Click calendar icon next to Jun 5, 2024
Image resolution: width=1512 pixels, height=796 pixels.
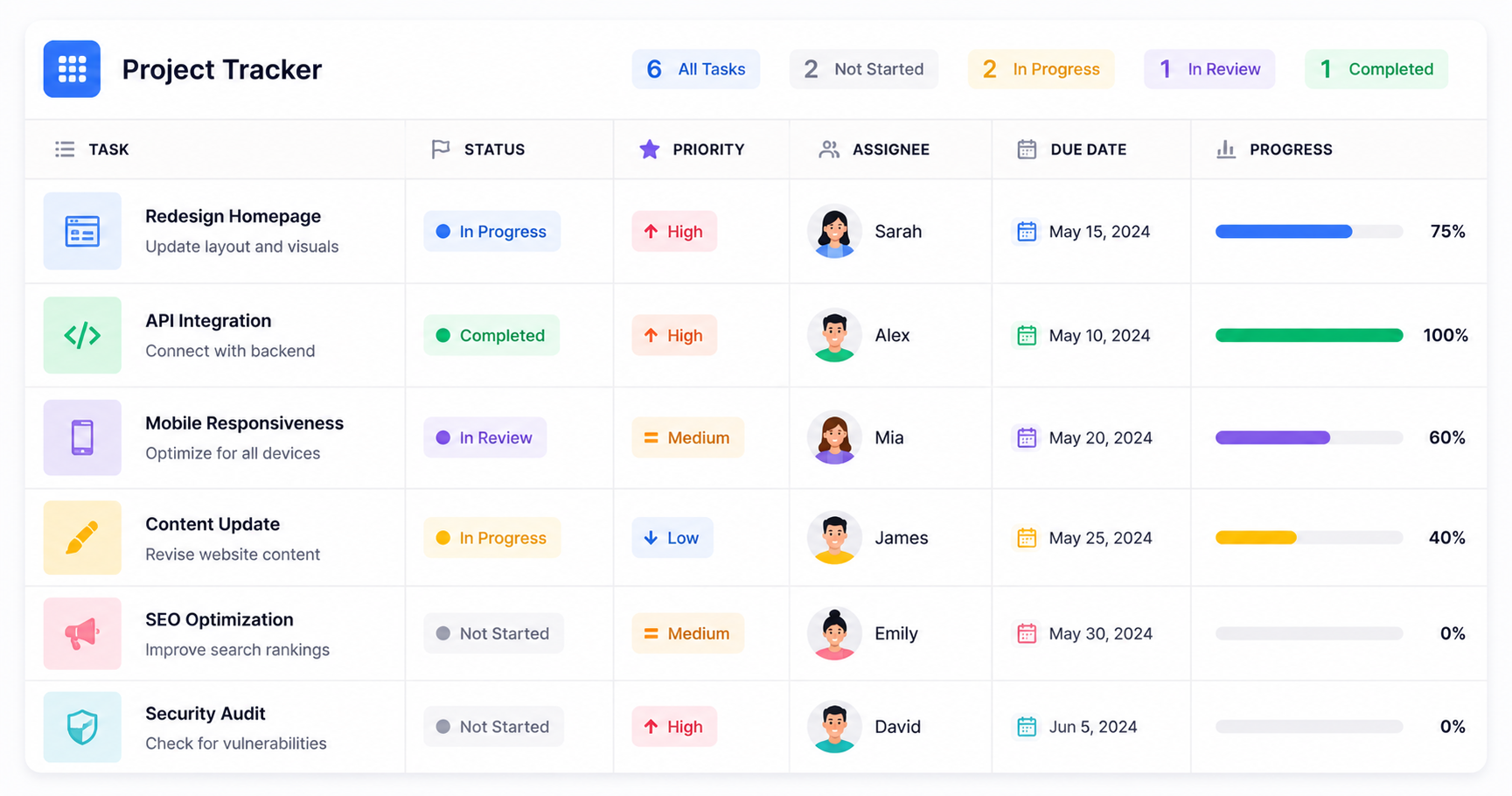pyautogui.click(x=1027, y=727)
